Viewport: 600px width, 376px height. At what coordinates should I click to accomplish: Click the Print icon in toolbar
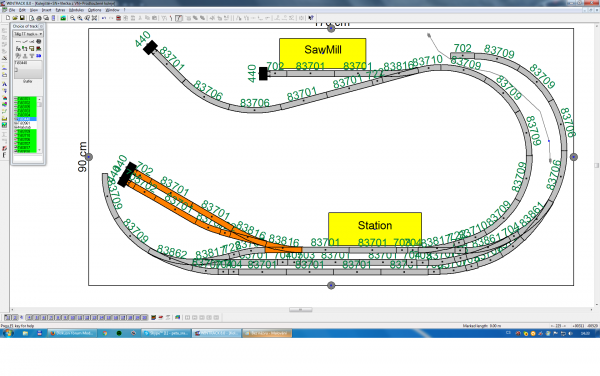[x=39, y=18]
